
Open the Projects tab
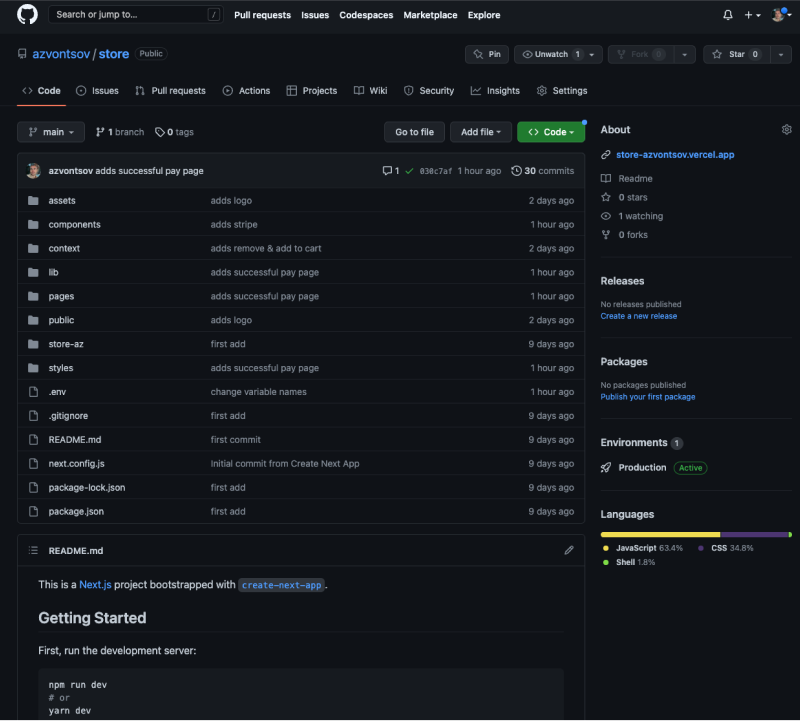point(312,90)
